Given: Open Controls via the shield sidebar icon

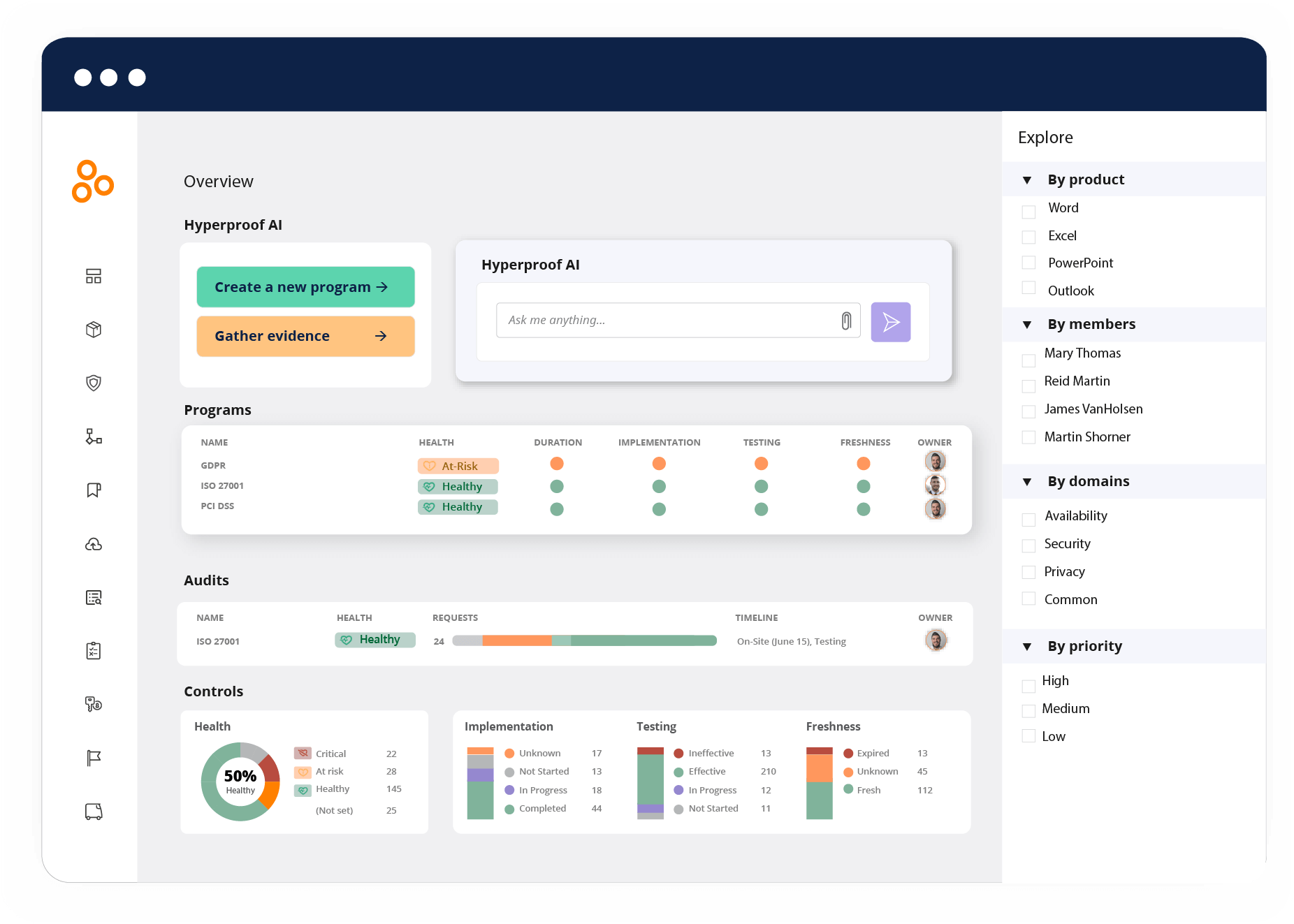Looking at the screenshot, I should 93,383.
